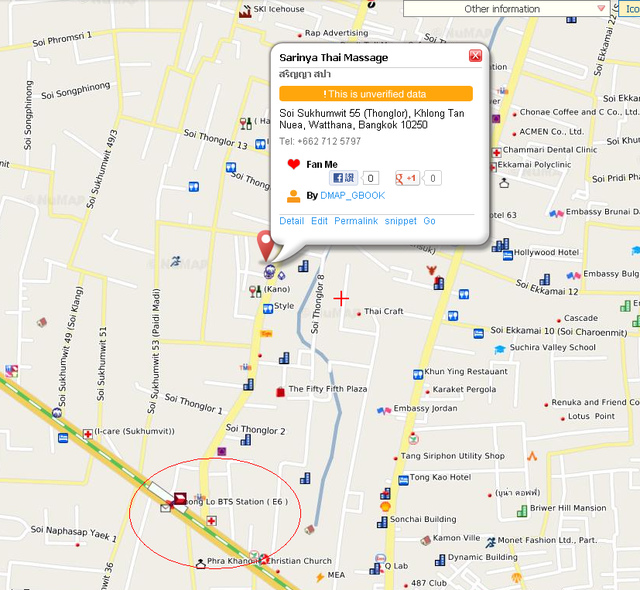
Task: Click the (Kano) wine glass icon
Action: [x=255, y=291]
